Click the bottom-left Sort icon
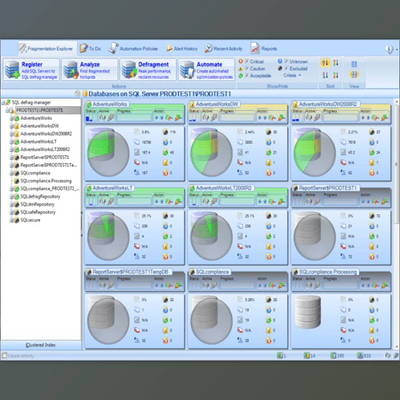400x400 pixels. coord(325,75)
